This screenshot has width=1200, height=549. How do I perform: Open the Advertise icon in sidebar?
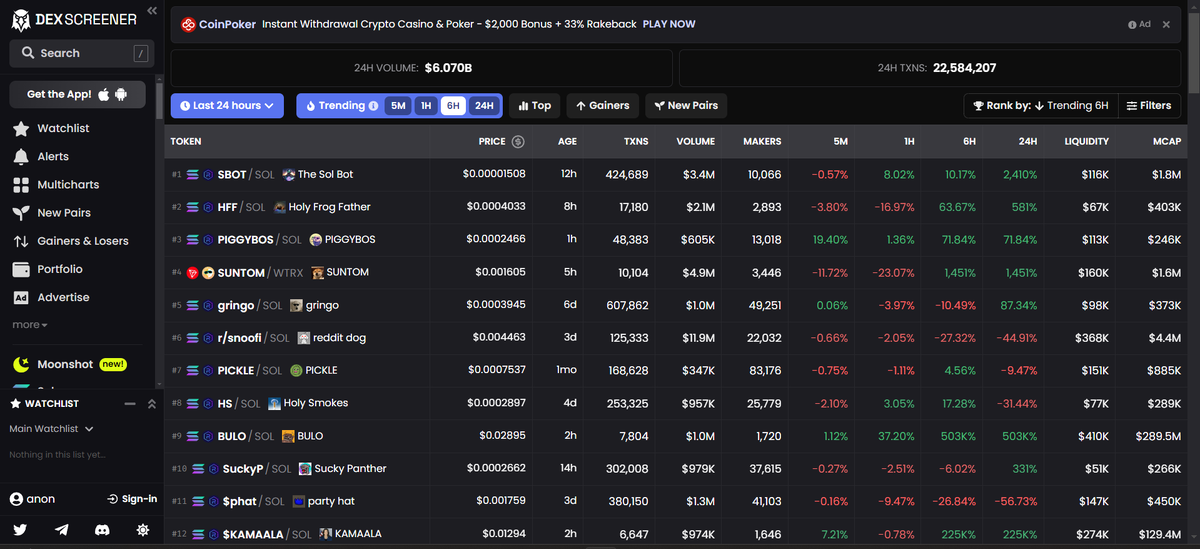(20, 297)
